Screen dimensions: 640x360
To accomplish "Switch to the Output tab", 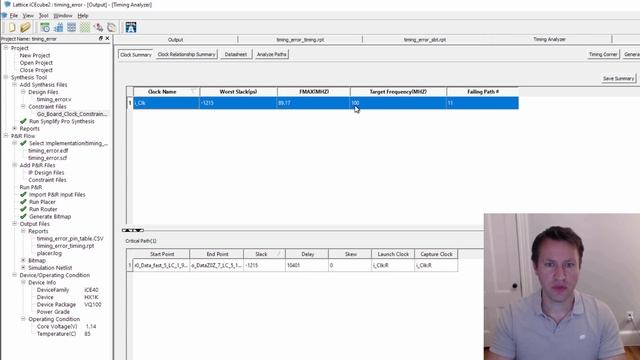I will [x=176, y=40].
